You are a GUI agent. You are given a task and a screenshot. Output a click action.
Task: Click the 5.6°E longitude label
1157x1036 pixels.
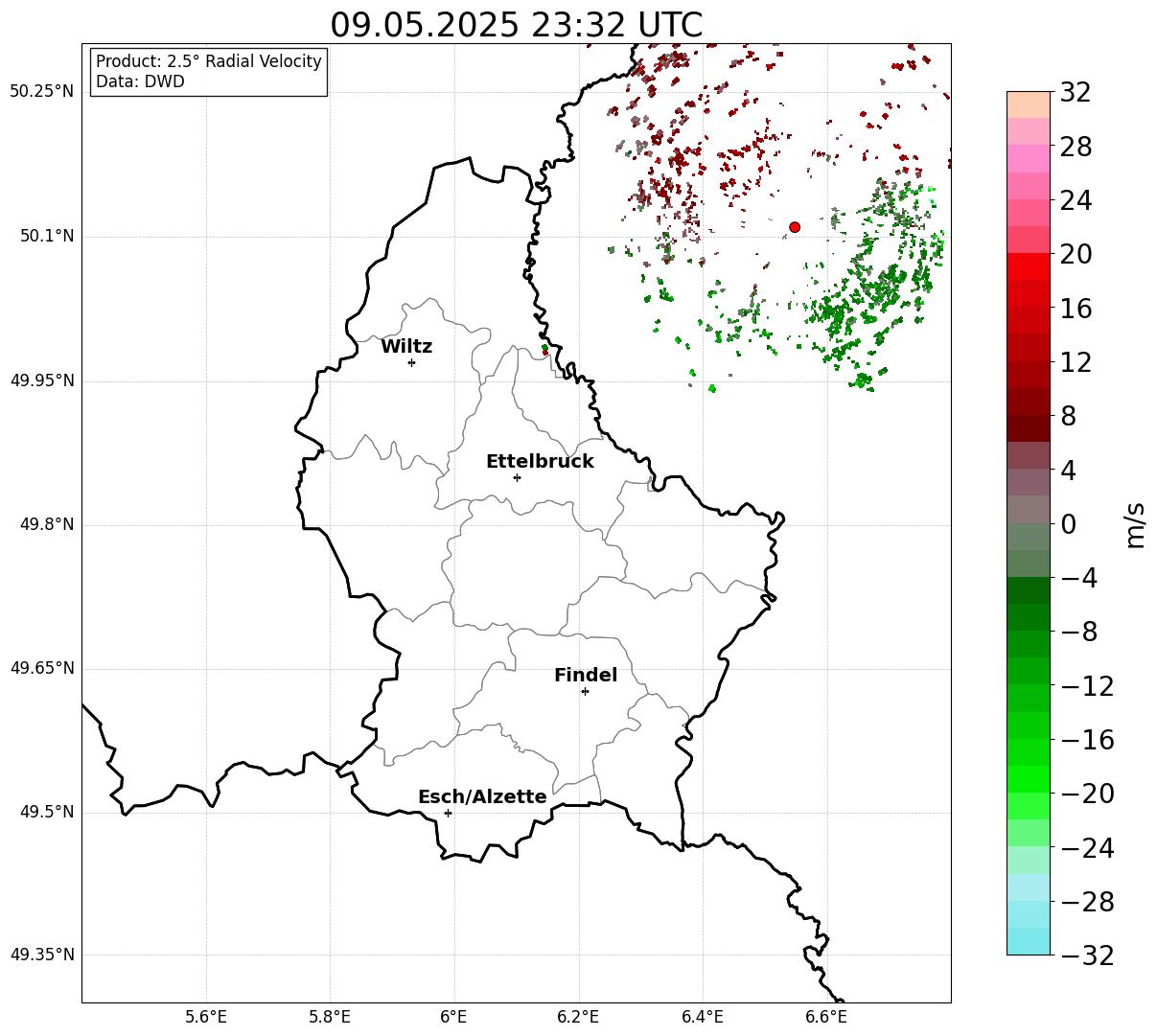(x=206, y=1017)
